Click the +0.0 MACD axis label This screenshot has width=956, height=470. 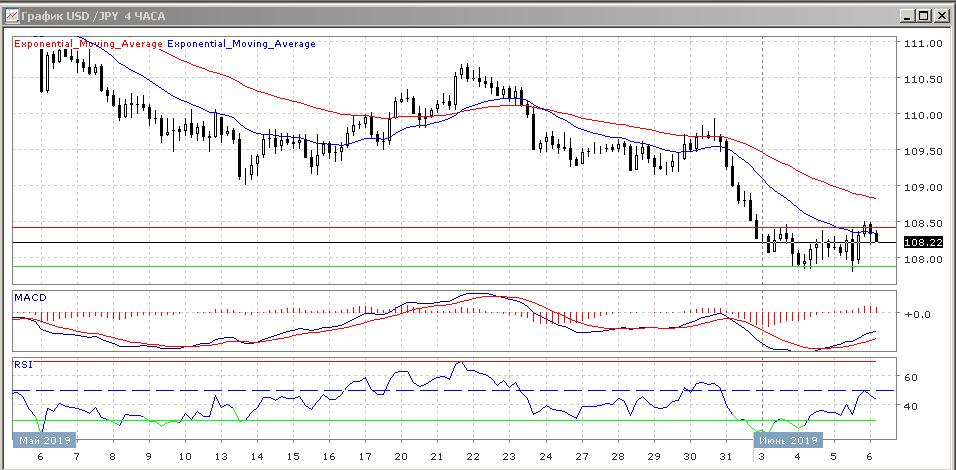918,315
